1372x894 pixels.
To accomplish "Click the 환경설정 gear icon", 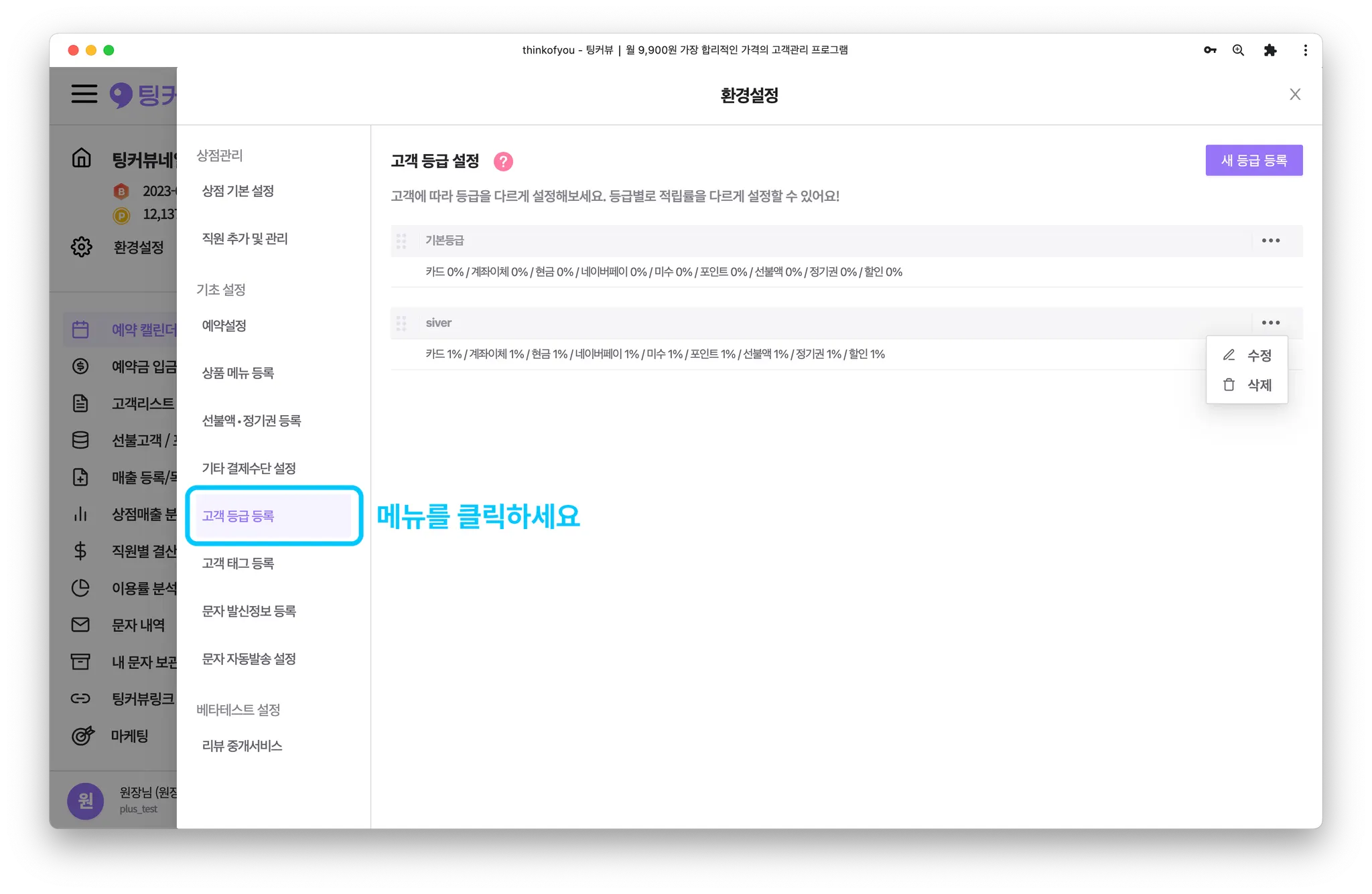I will coord(82,246).
